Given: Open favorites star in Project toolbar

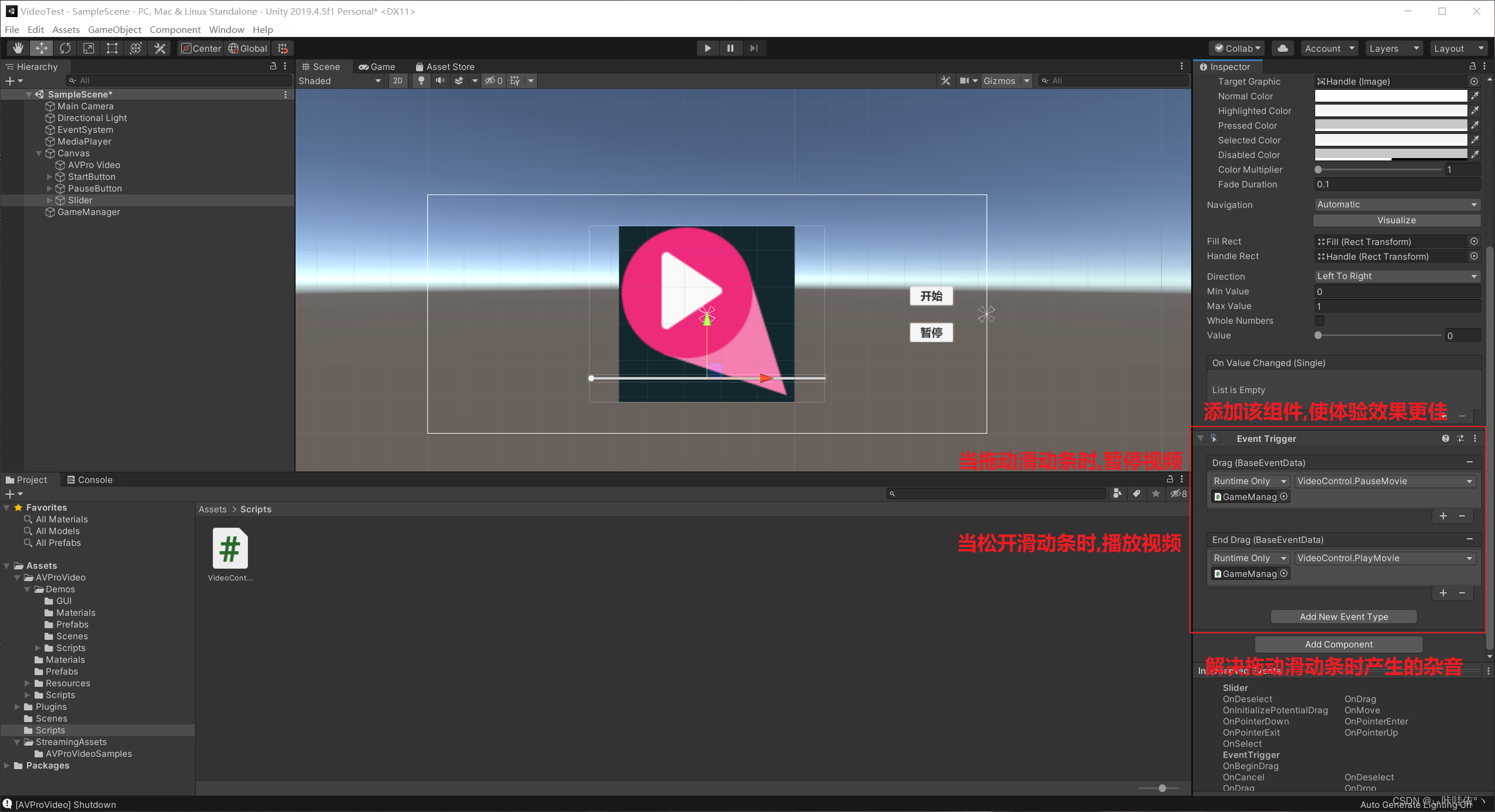Looking at the screenshot, I should pos(1156,494).
